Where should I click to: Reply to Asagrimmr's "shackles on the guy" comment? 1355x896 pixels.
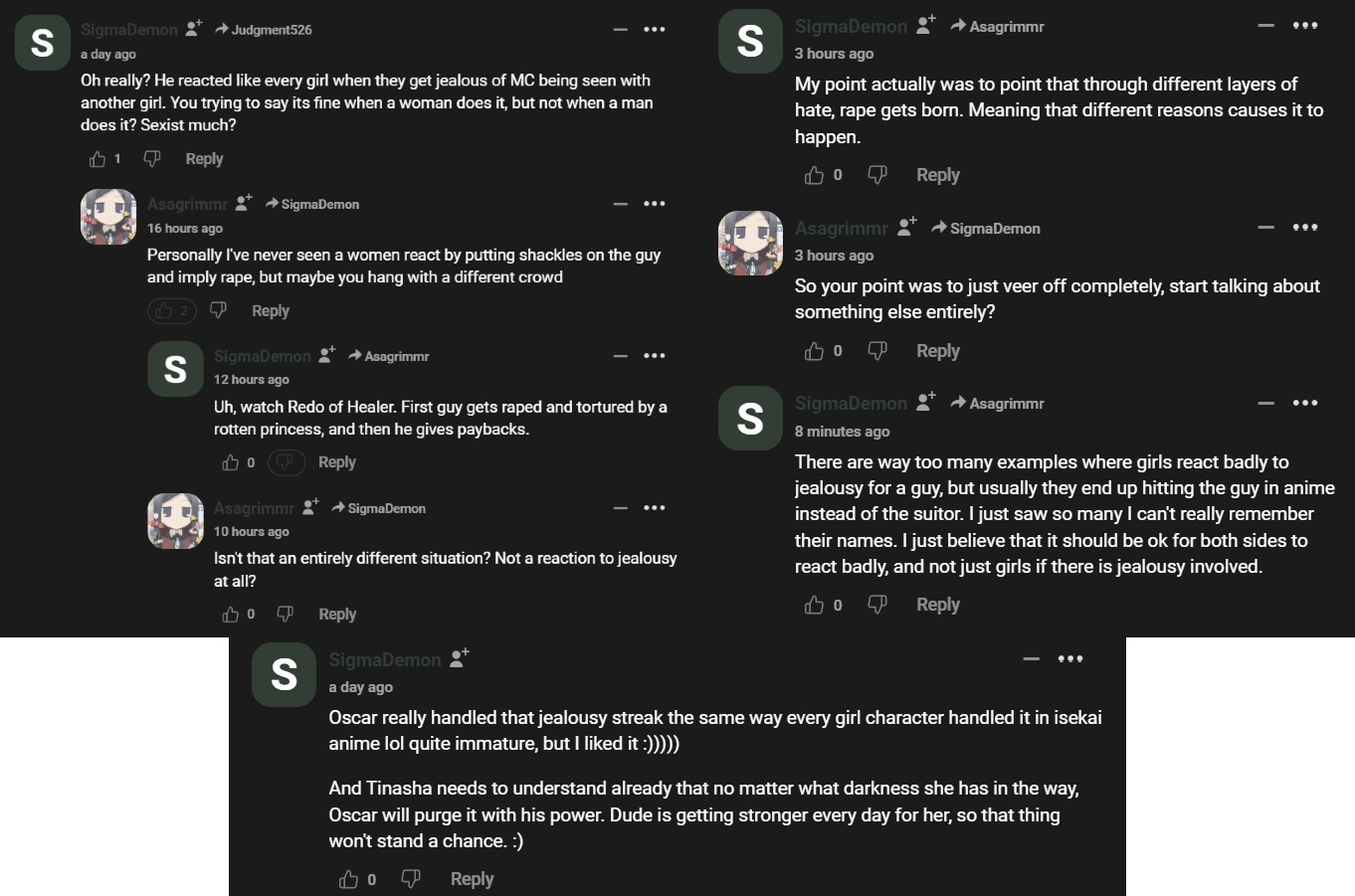271,310
